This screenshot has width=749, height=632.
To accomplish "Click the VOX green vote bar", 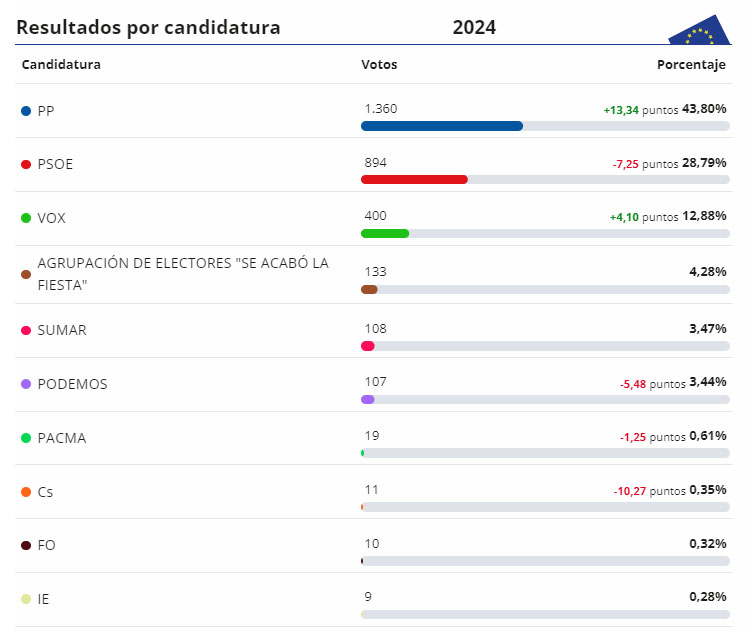I will click(x=385, y=233).
